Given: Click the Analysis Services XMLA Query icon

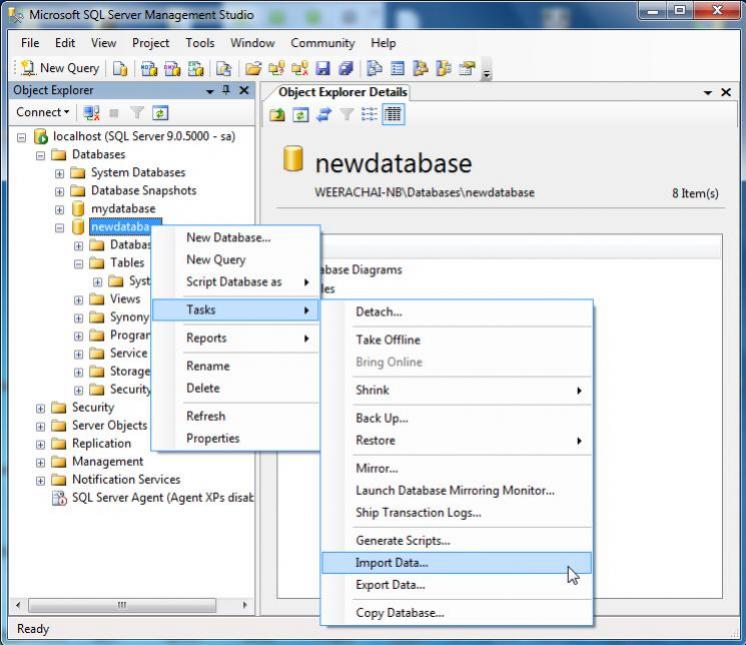Looking at the screenshot, I should point(196,69).
